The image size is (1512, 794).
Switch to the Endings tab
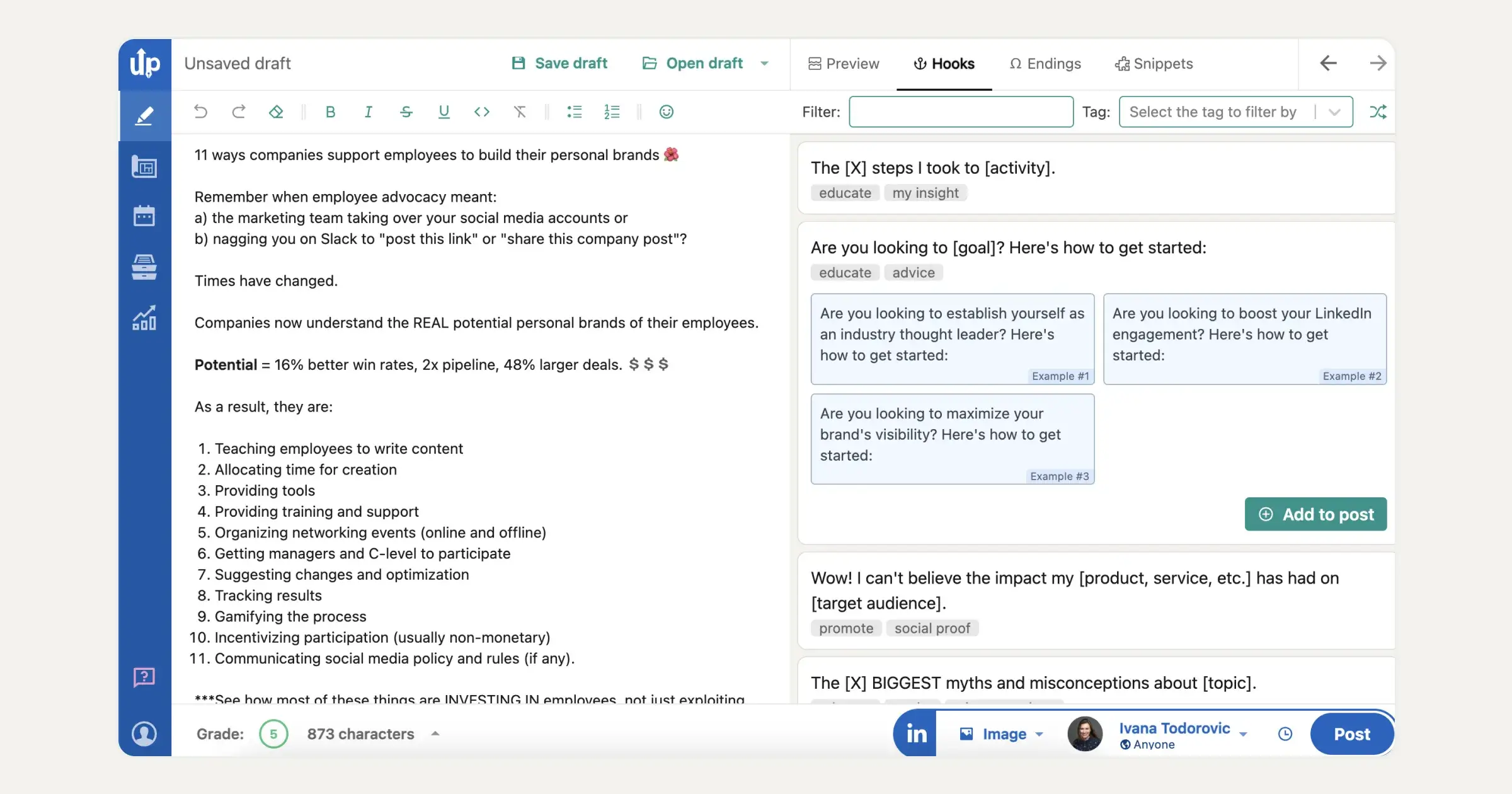[x=1045, y=63]
